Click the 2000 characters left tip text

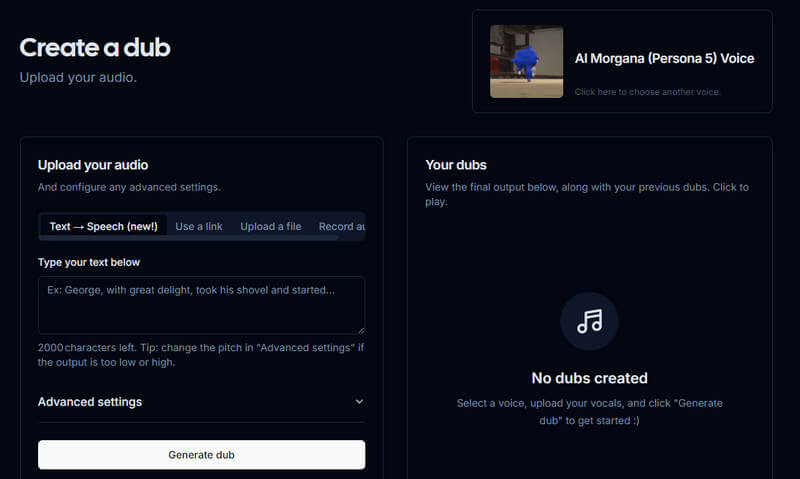pos(200,354)
